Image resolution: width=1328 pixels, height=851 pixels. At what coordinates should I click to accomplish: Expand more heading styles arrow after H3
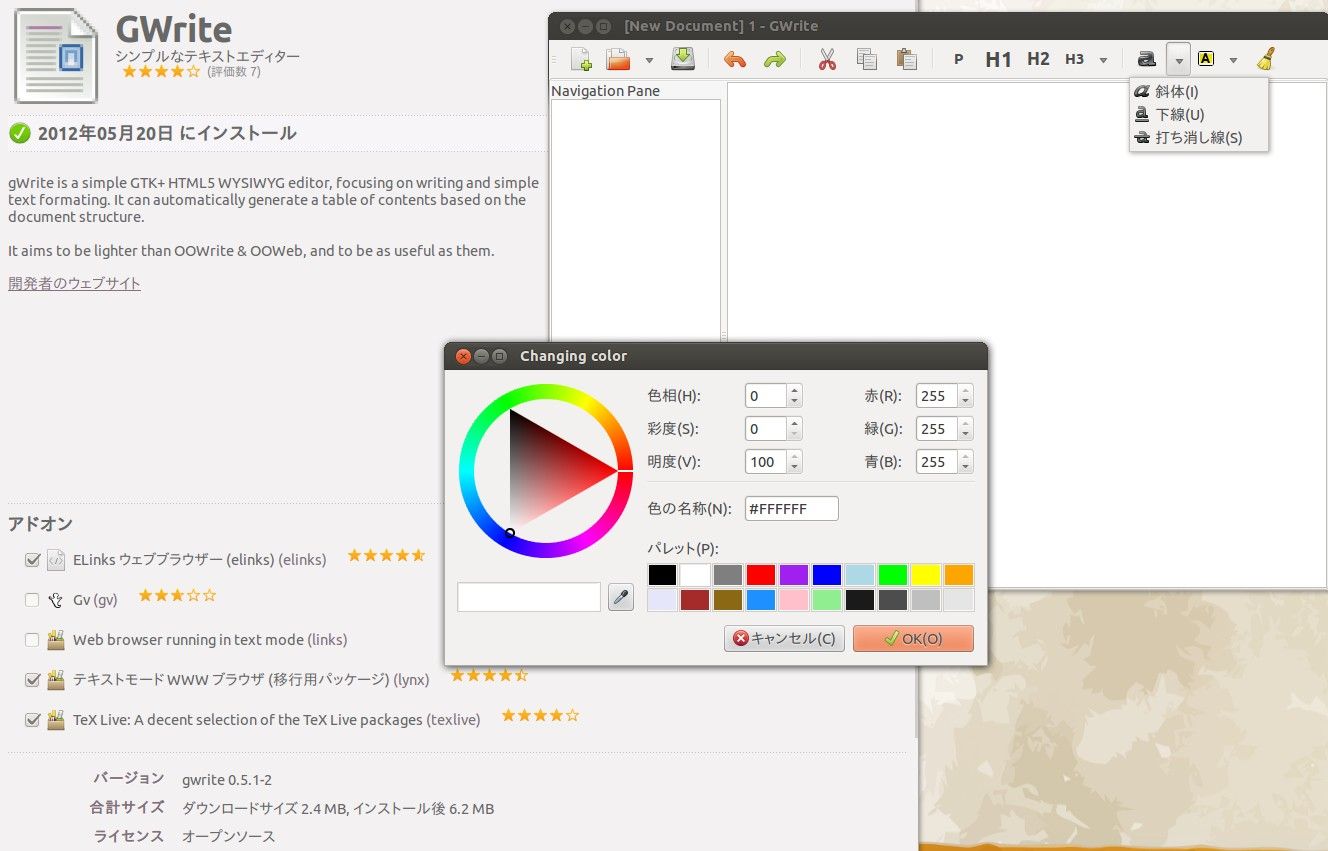(1103, 60)
